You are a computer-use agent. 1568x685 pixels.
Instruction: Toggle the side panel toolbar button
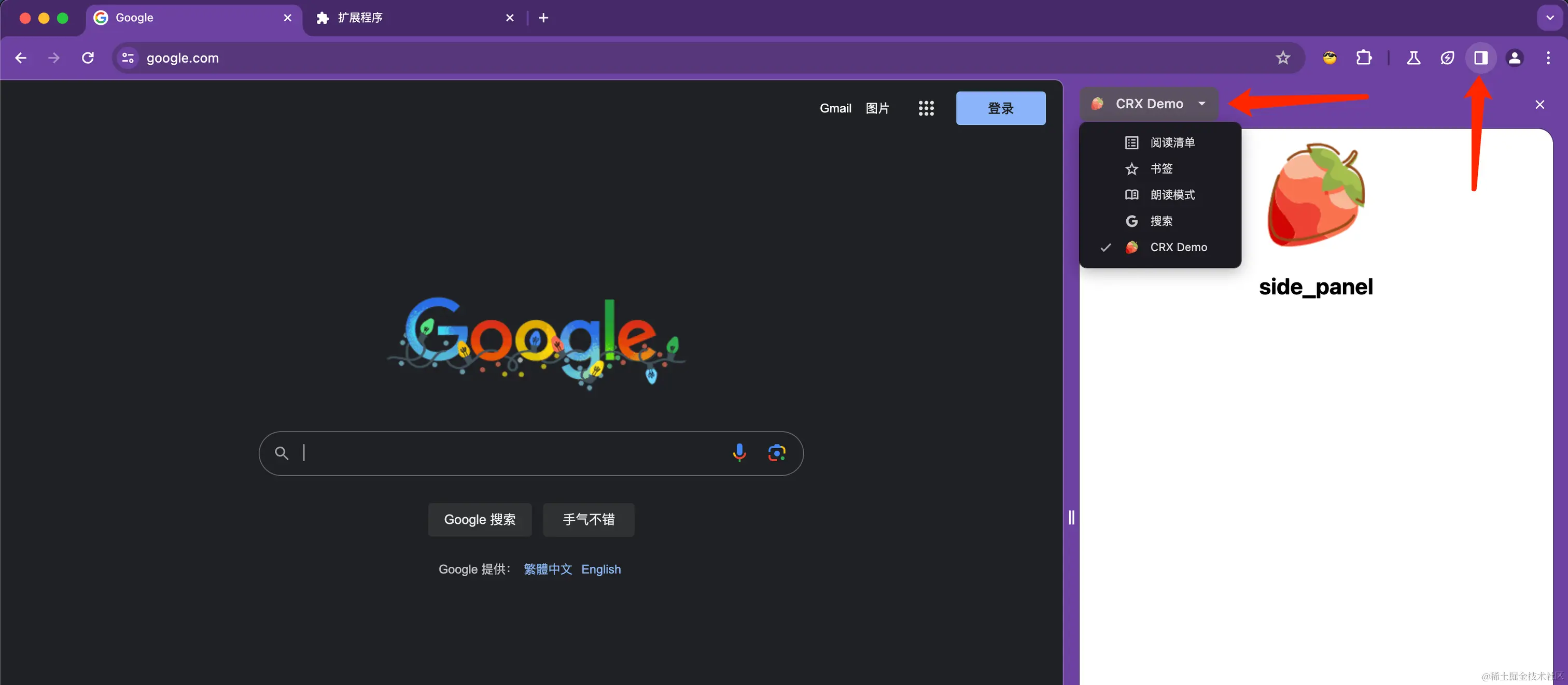(x=1480, y=58)
